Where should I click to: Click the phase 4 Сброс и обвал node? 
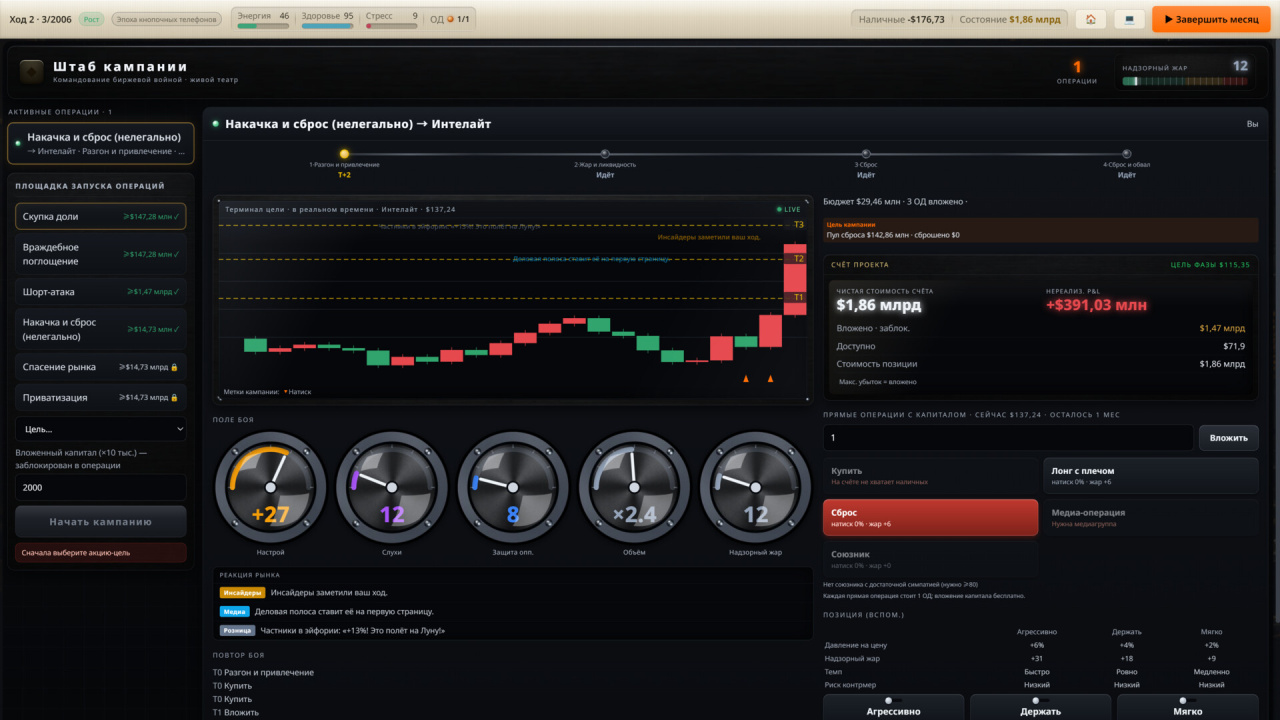(x=1127, y=153)
